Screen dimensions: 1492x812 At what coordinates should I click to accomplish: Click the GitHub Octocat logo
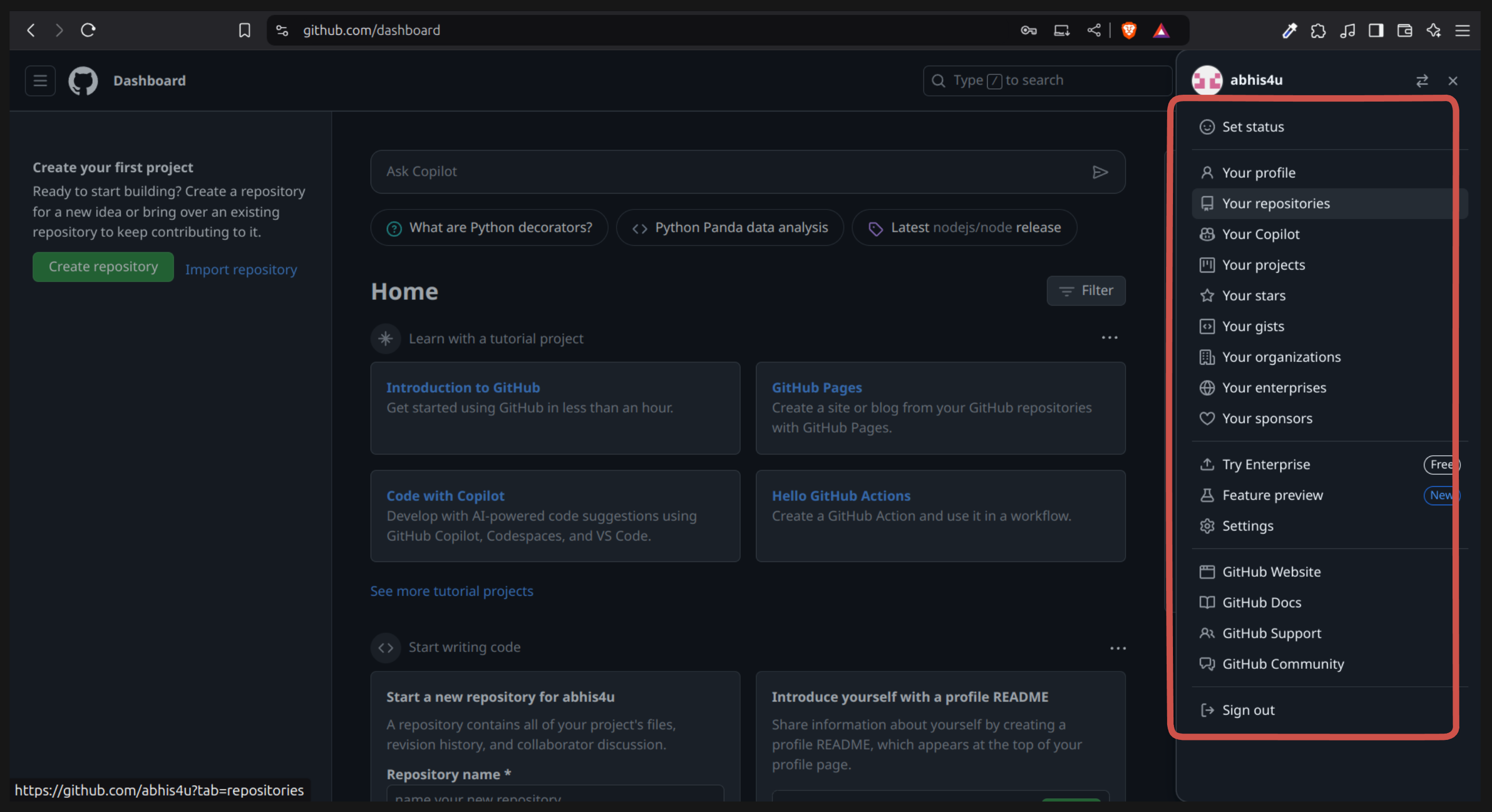click(83, 81)
